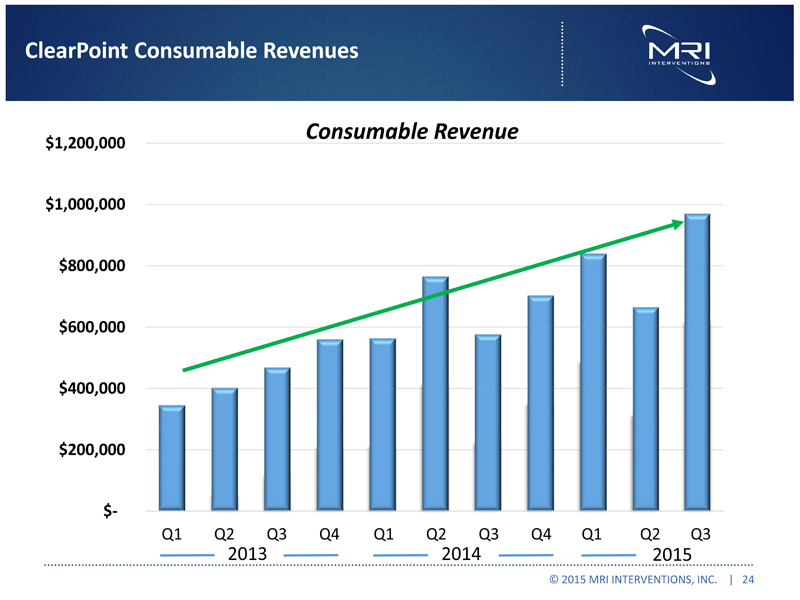Click the $1,200,000 axis label
The image size is (800, 600).
[85, 144]
